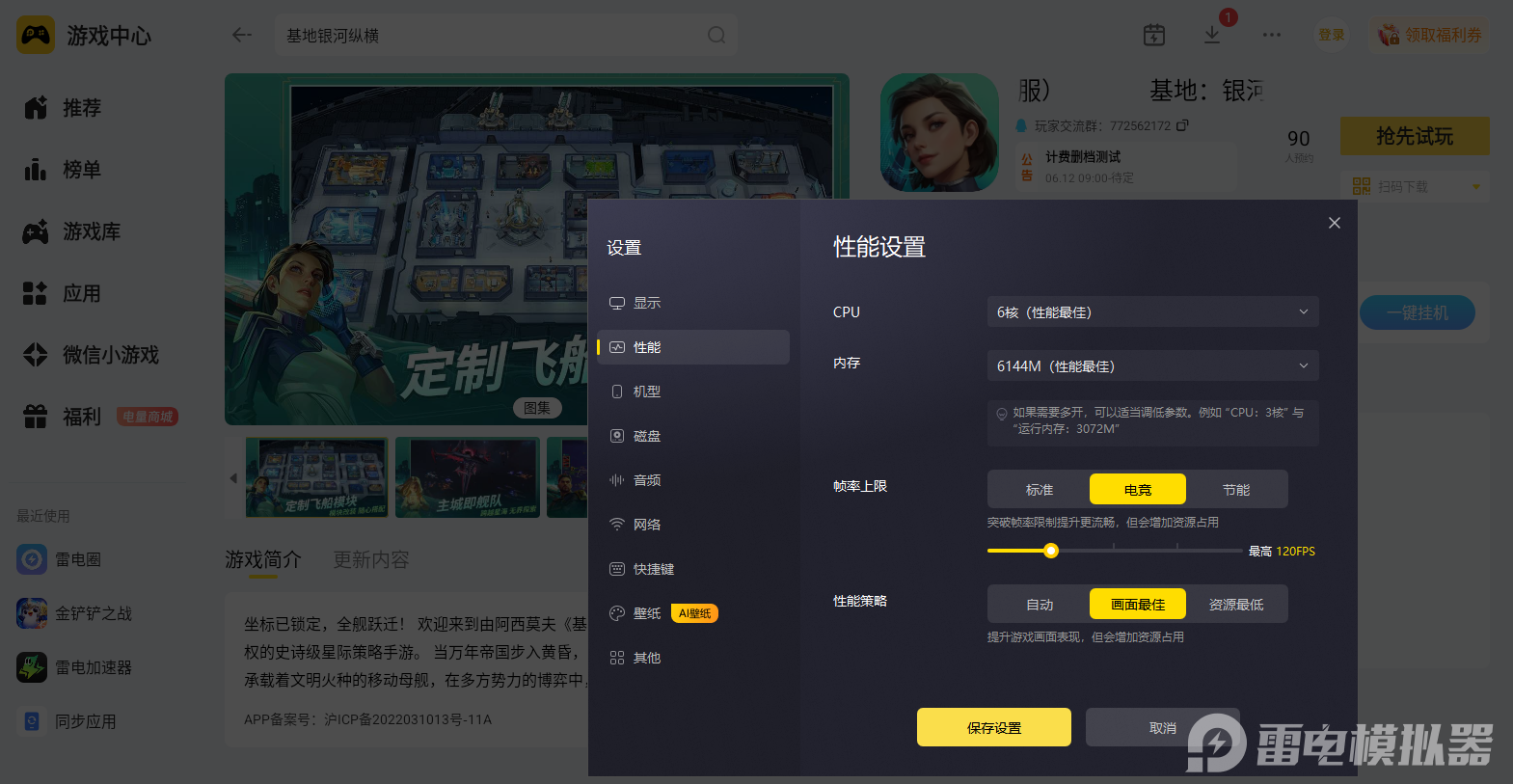Open the 福利 benefits page
1513x784 pixels.
point(64,417)
